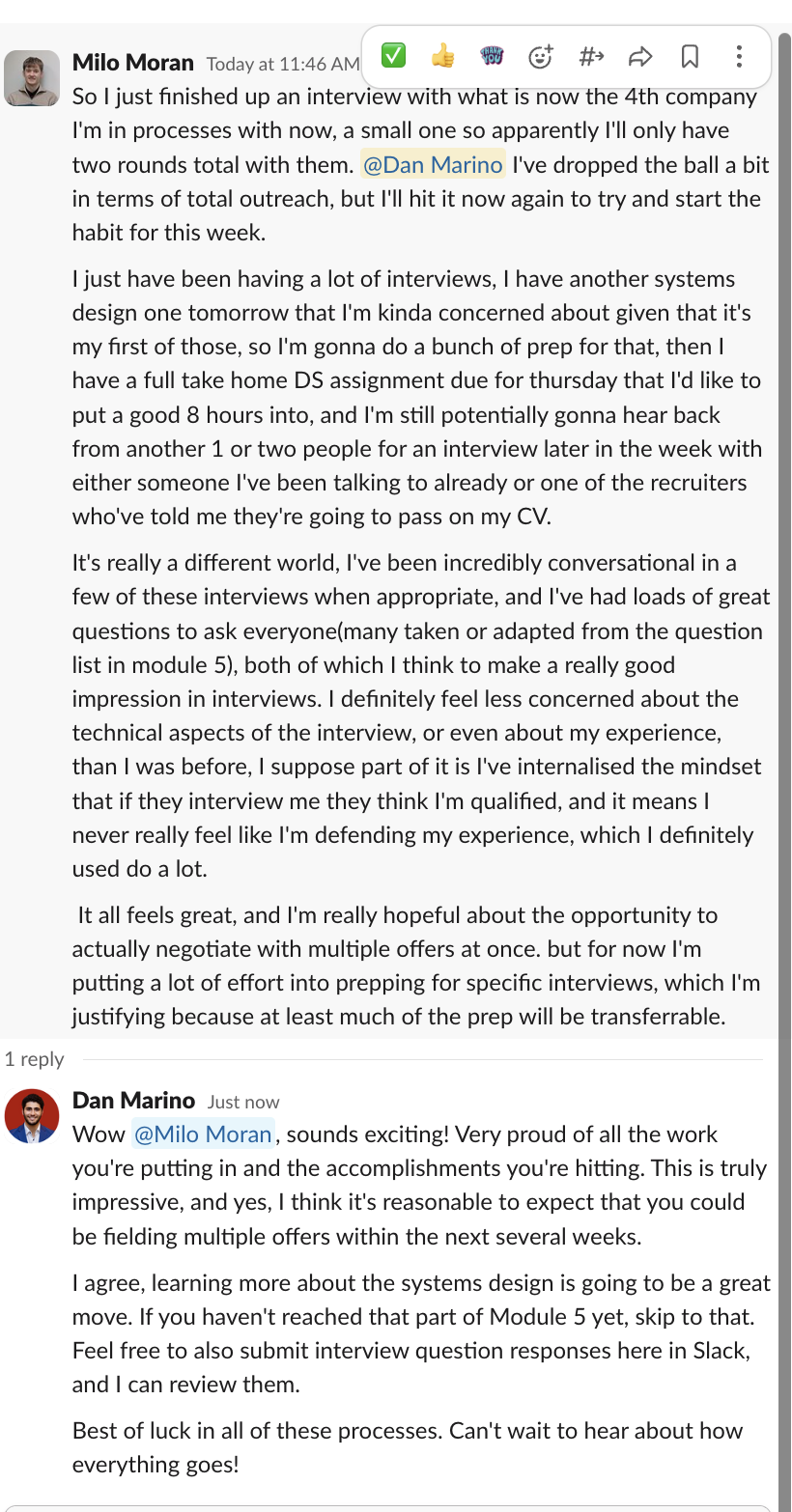Image resolution: width=792 pixels, height=1512 pixels.
Task: React with the green checkmark emoji
Action: 393,57
